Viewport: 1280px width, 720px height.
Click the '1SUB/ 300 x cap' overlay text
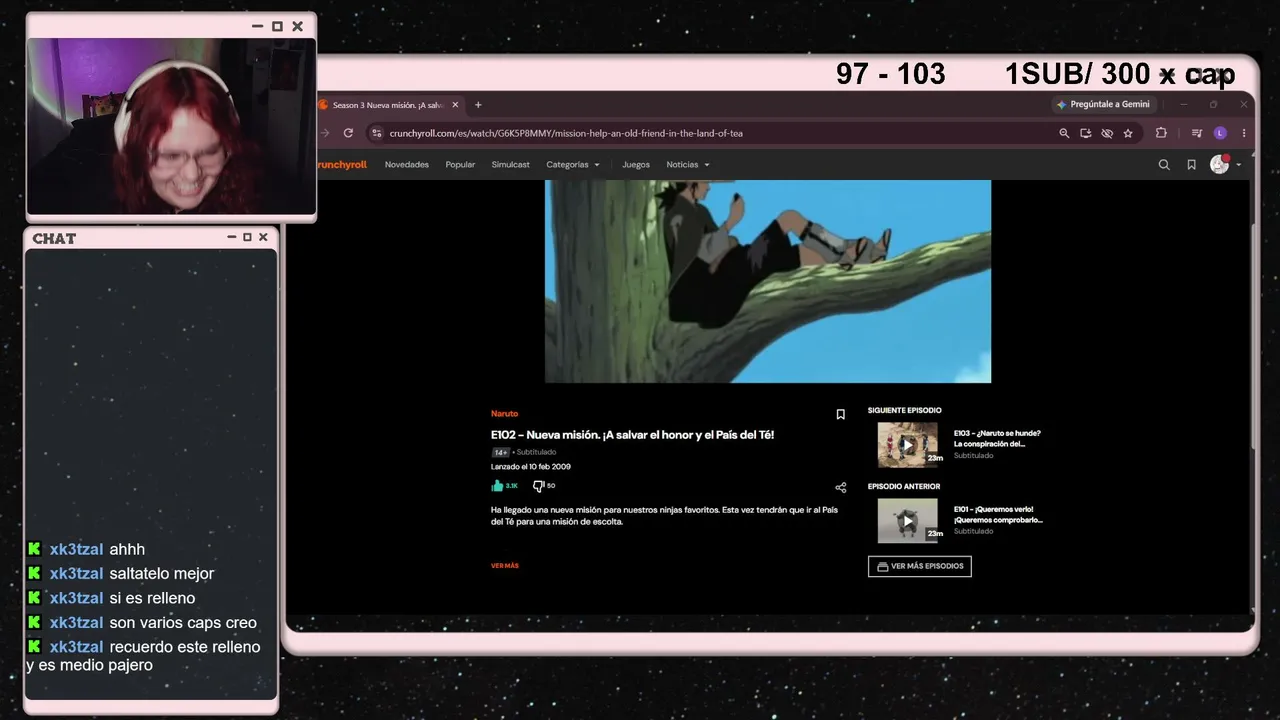pyautogui.click(x=1120, y=74)
